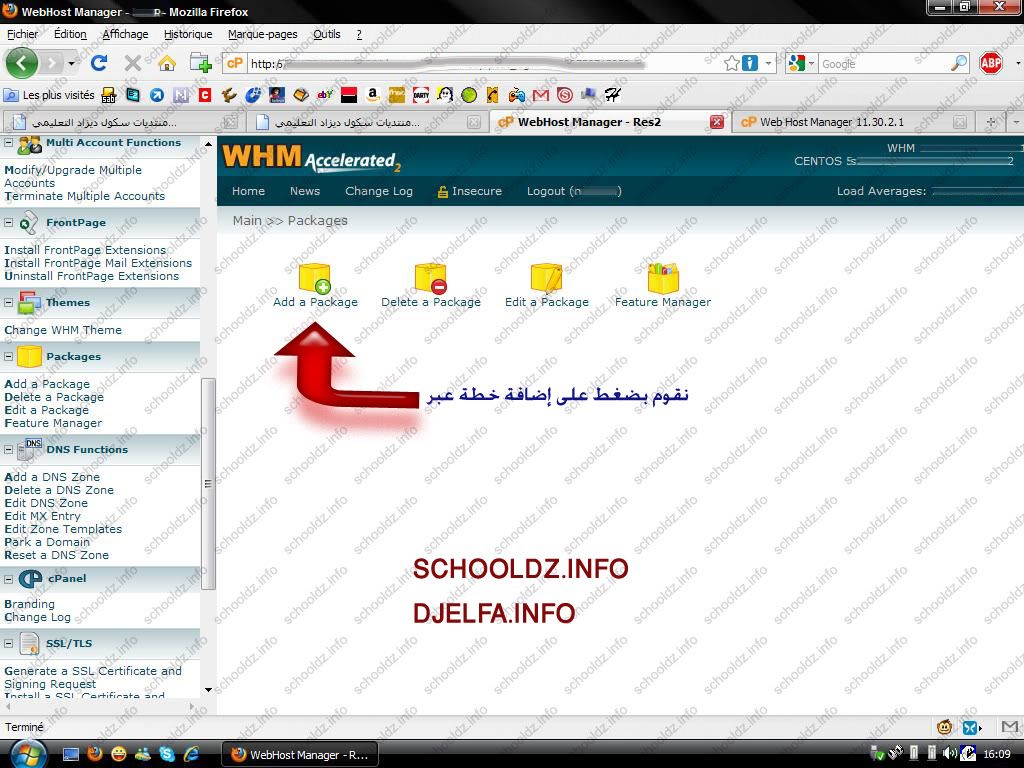
Task: Click Install FrontPage Extensions link
Action: [x=85, y=250]
